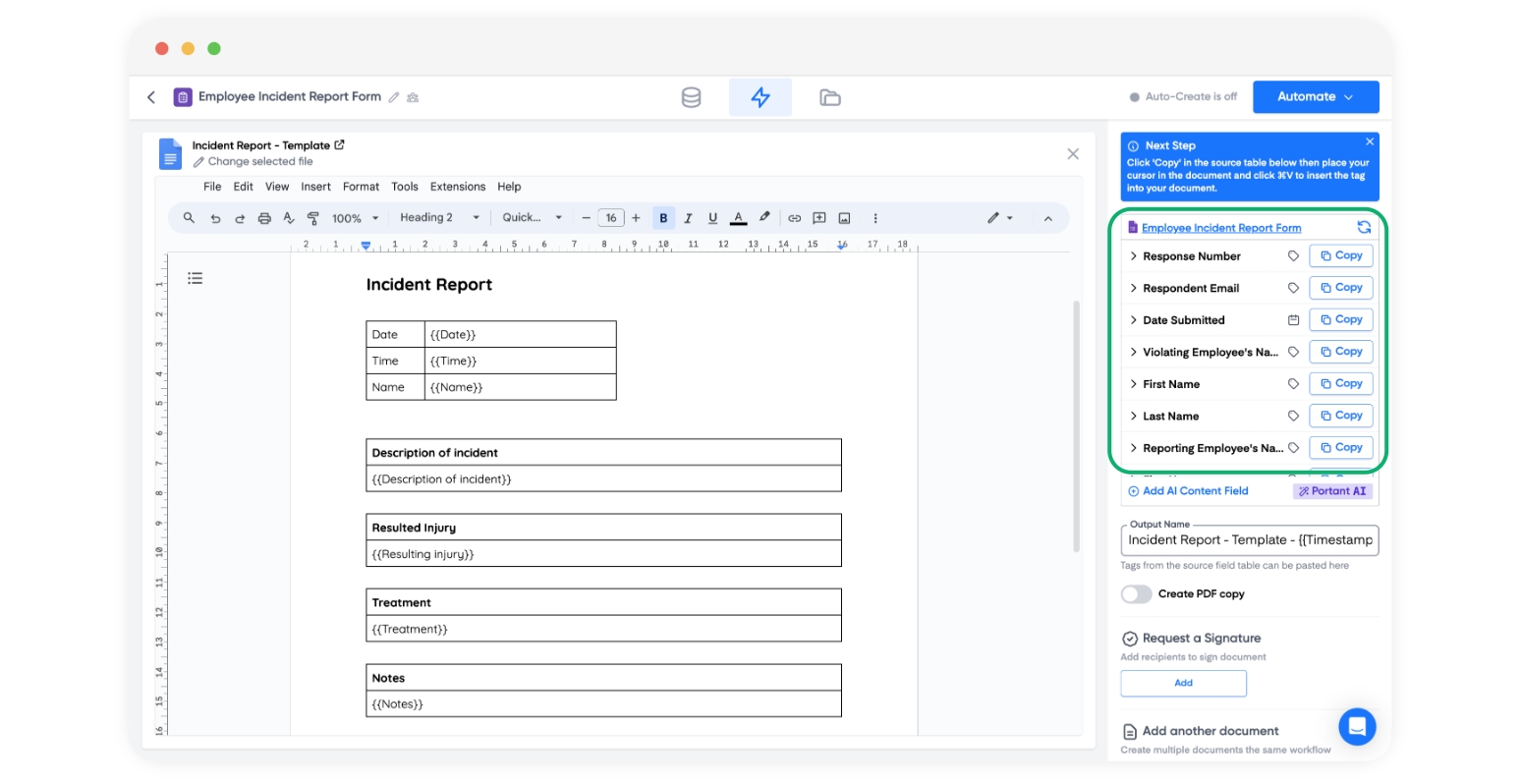The height and width of the screenshot is (784, 1521).
Task: Toggle italic formatting in the toolbar
Action: tap(688, 218)
